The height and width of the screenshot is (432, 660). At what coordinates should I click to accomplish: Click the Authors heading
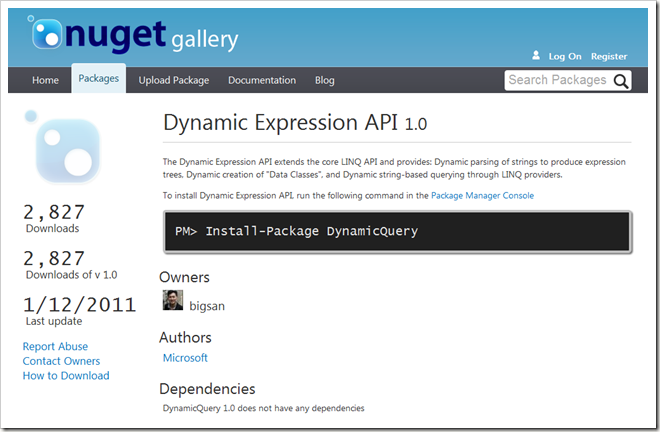point(185,338)
